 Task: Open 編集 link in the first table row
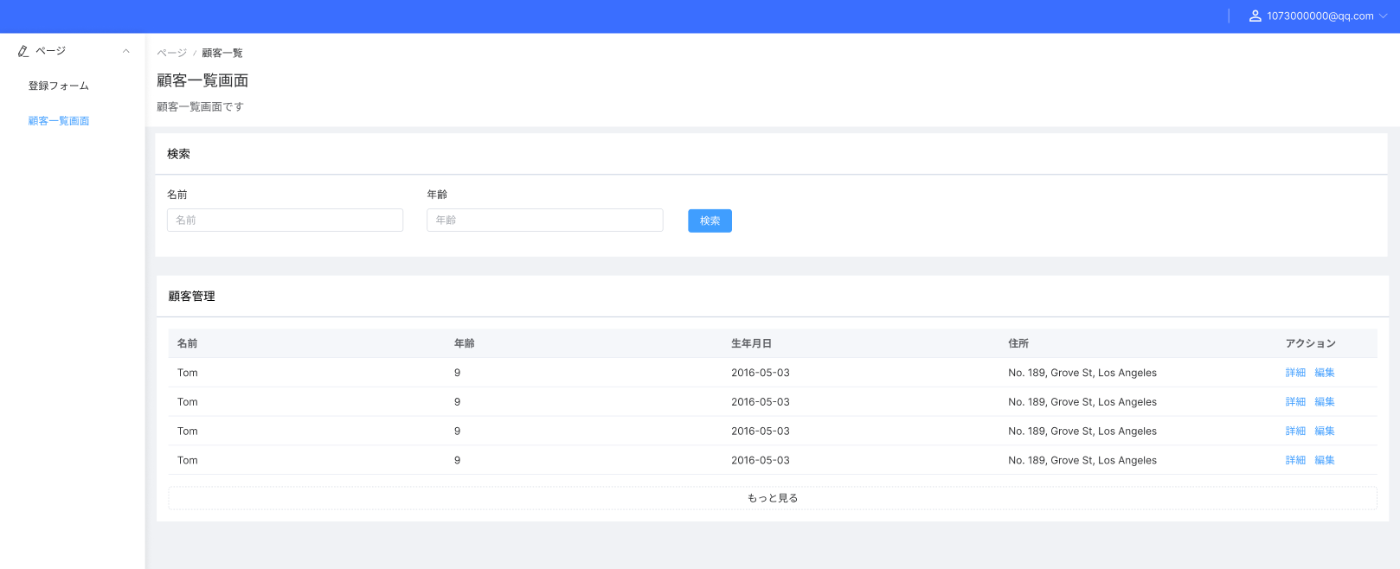pyautogui.click(x=1325, y=373)
